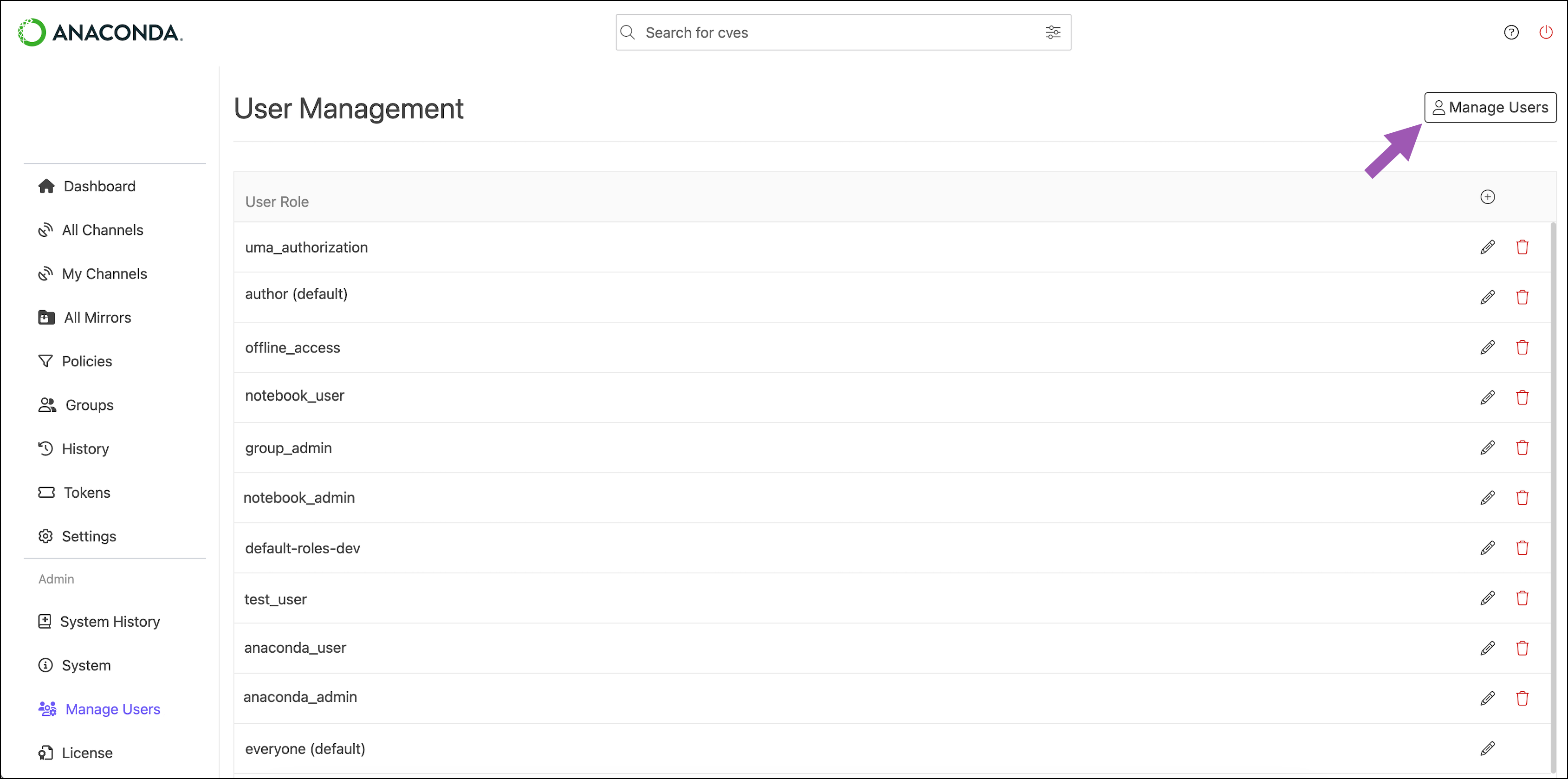Click the pencil icon for group_admin
Screen dimensions: 1568x779
(1487, 448)
